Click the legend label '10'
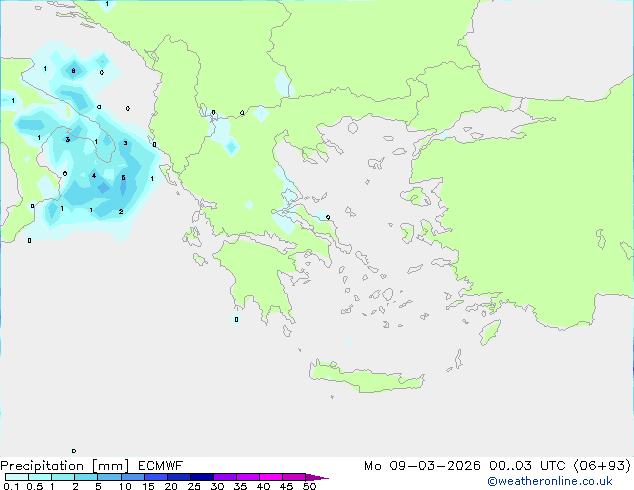Viewport: 634px width, 490px height. tap(125, 486)
